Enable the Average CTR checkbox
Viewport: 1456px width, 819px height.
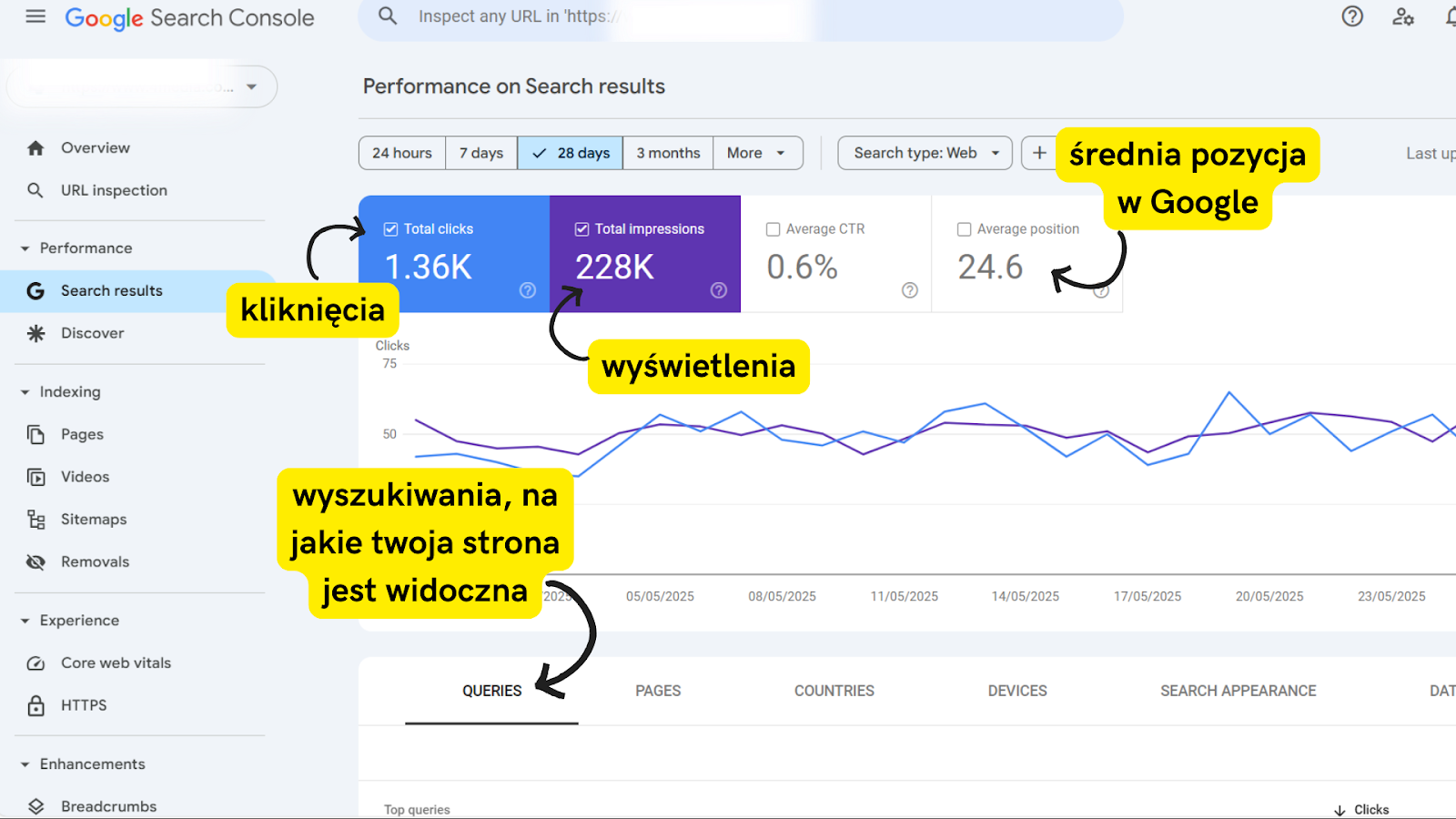tap(773, 229)
